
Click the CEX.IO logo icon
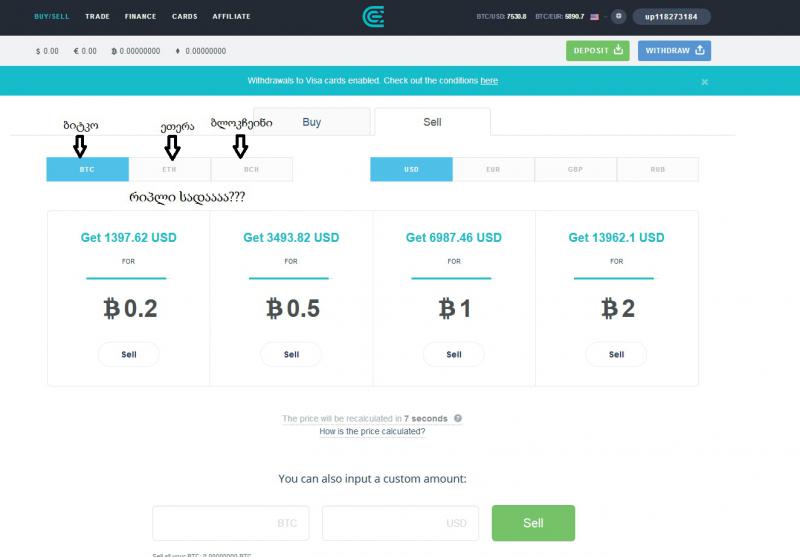point(373,16)
